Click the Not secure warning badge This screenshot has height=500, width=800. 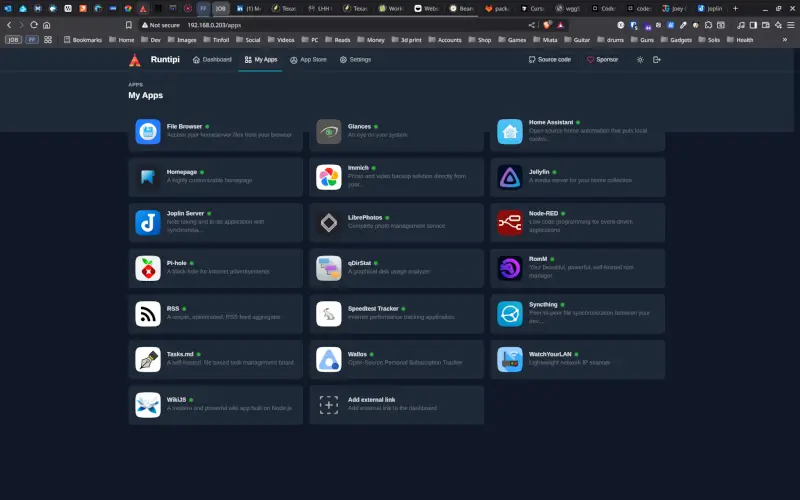pyautogui.click(x=161, y=25)
